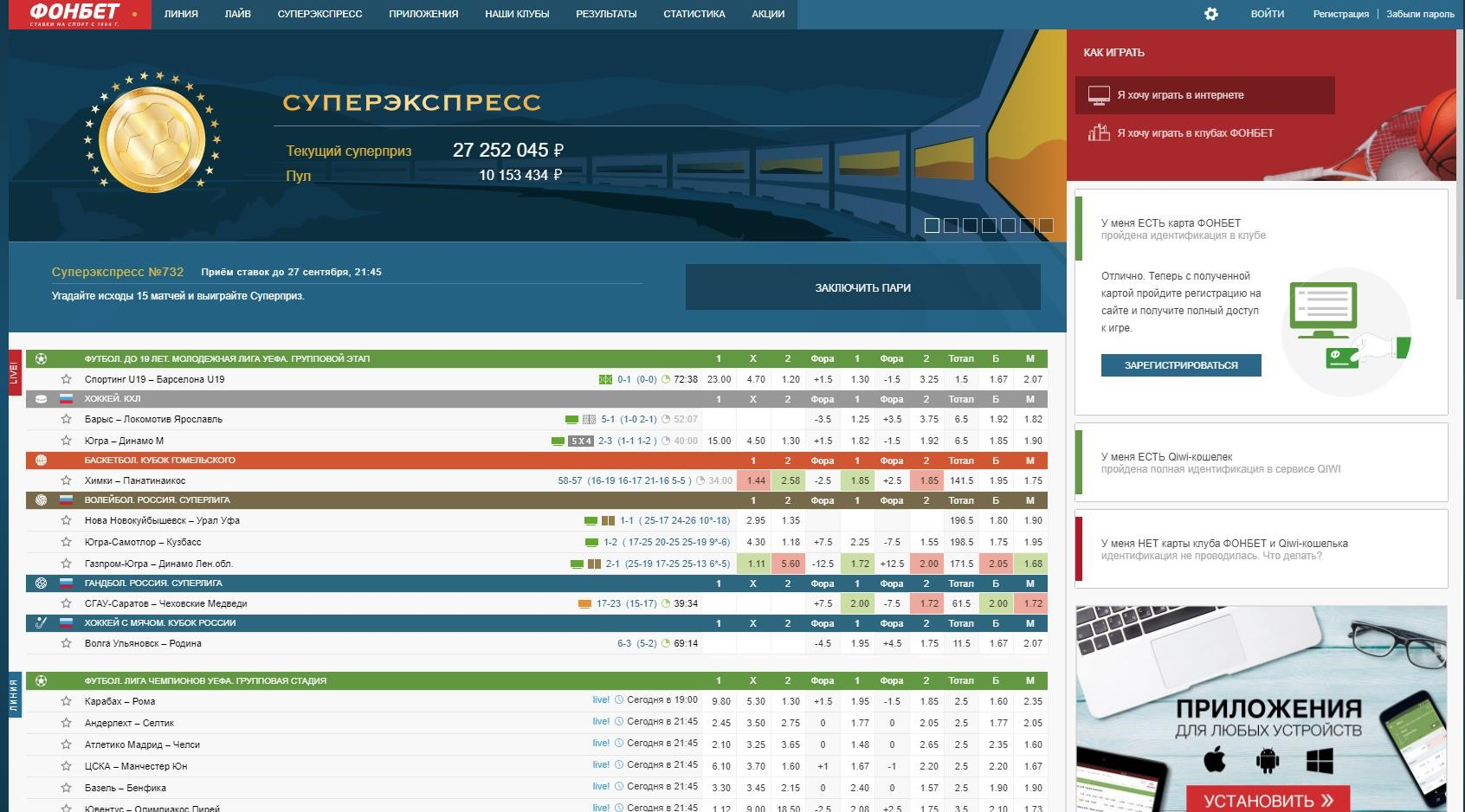Viewport: 1465px width, 812px height.
Task: Go to the СУПЕРЭКСПРЕСС menu item
Action: [319, 14]
